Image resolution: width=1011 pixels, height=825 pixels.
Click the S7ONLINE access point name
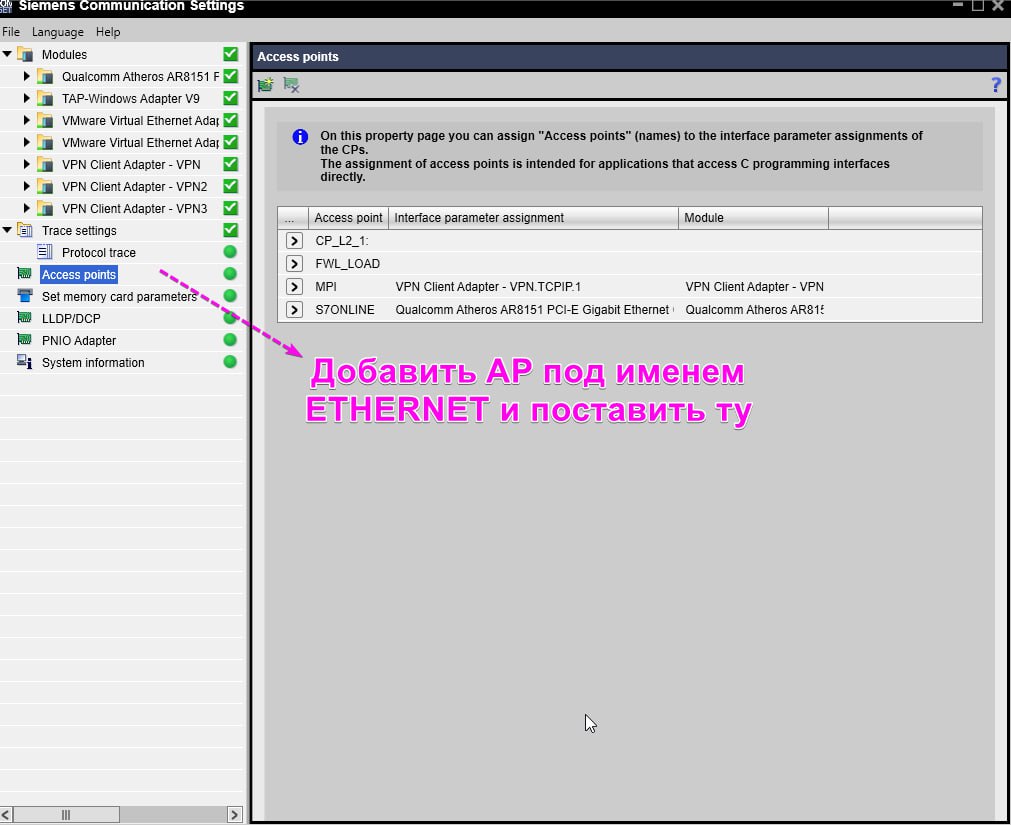[345, 310]
